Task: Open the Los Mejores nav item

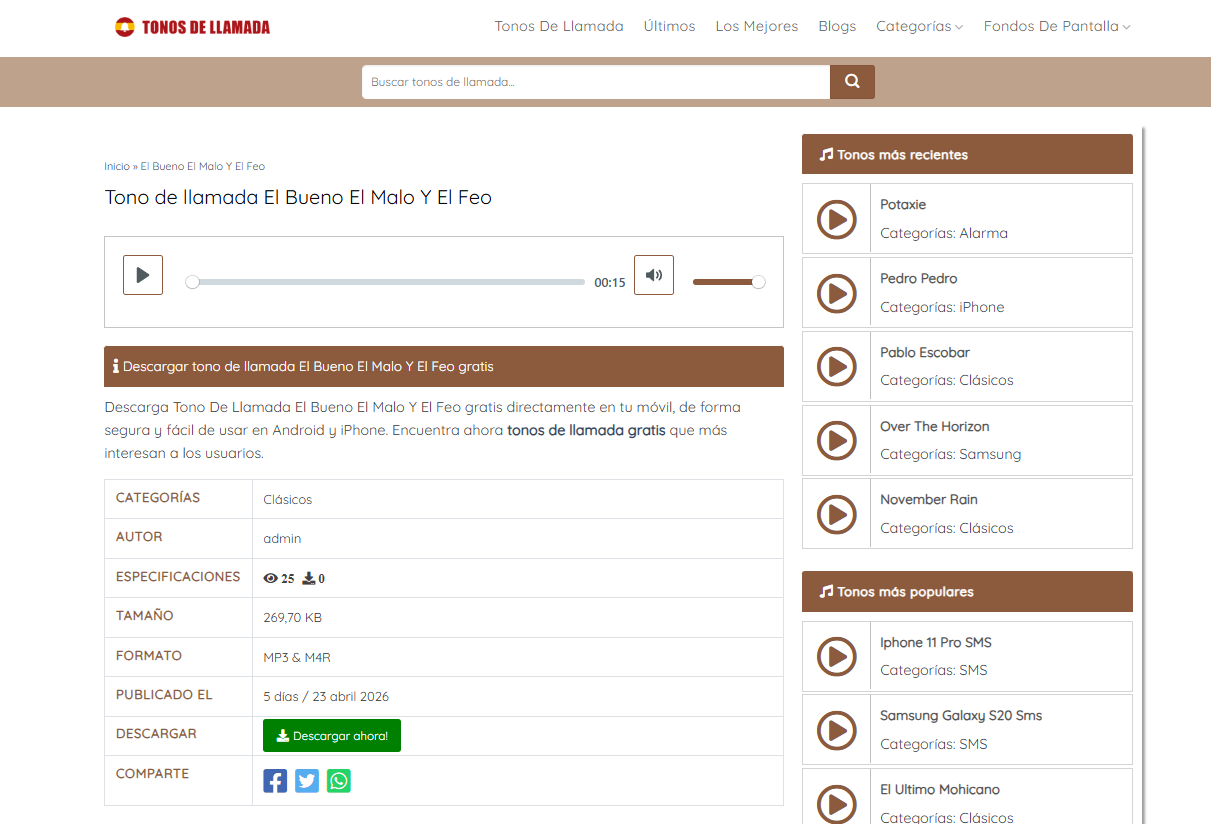Action: pos(757,27)
